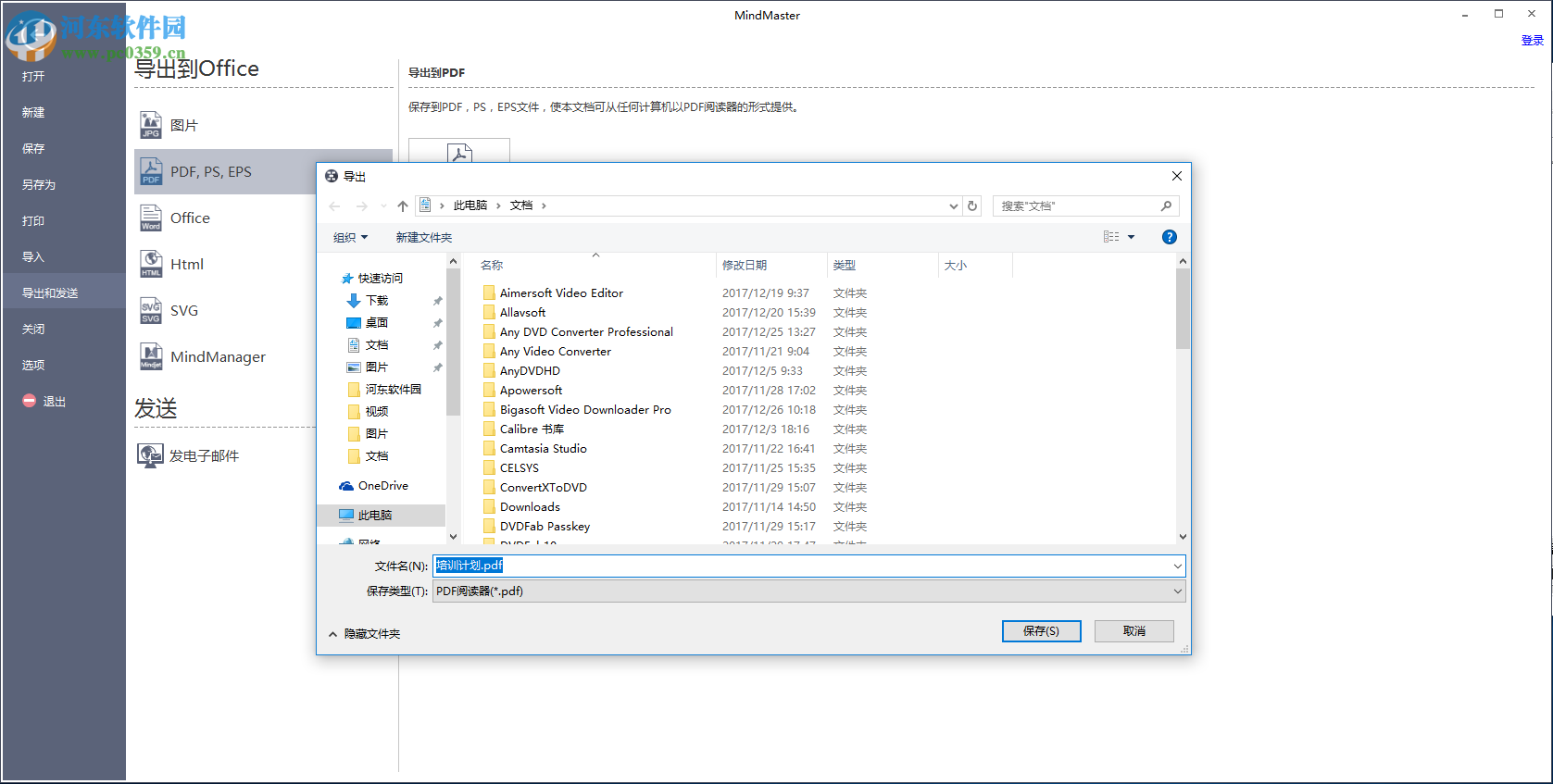Choose the Word Office export icon
The height and width of the screenshot is (784, 1553).
click(x=151, y=218)
